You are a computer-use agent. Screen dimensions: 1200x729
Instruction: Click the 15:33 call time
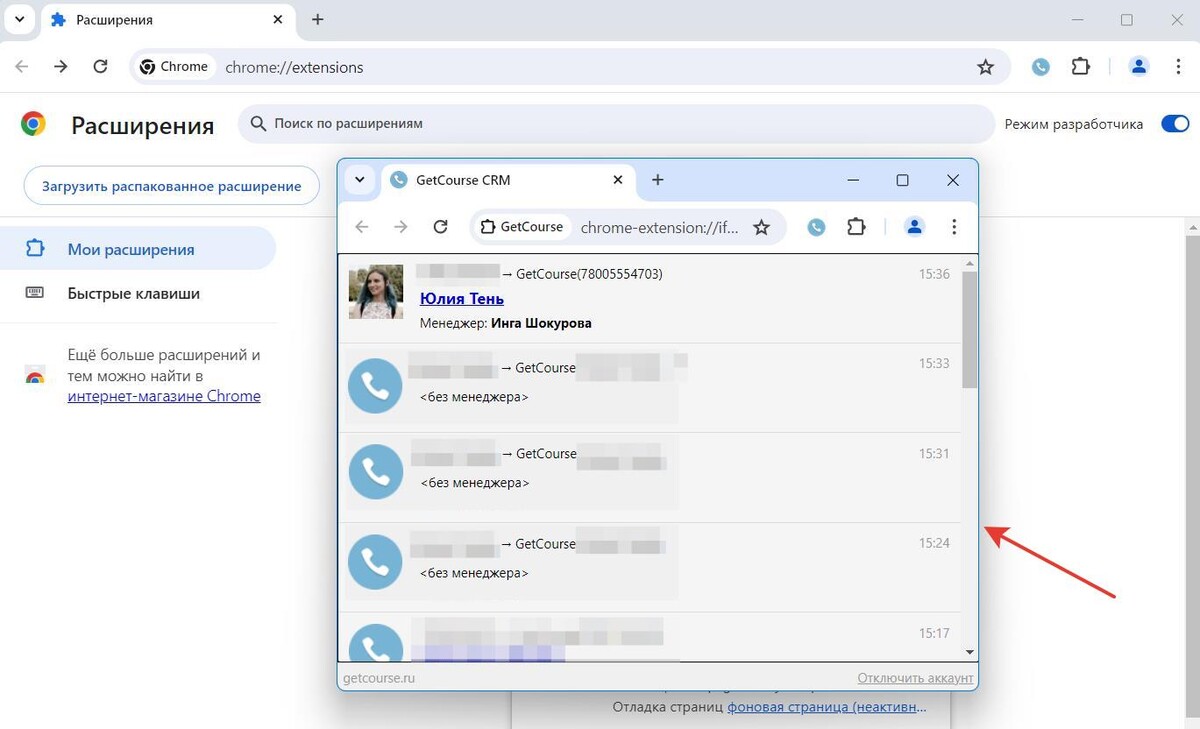click(934, 364)
